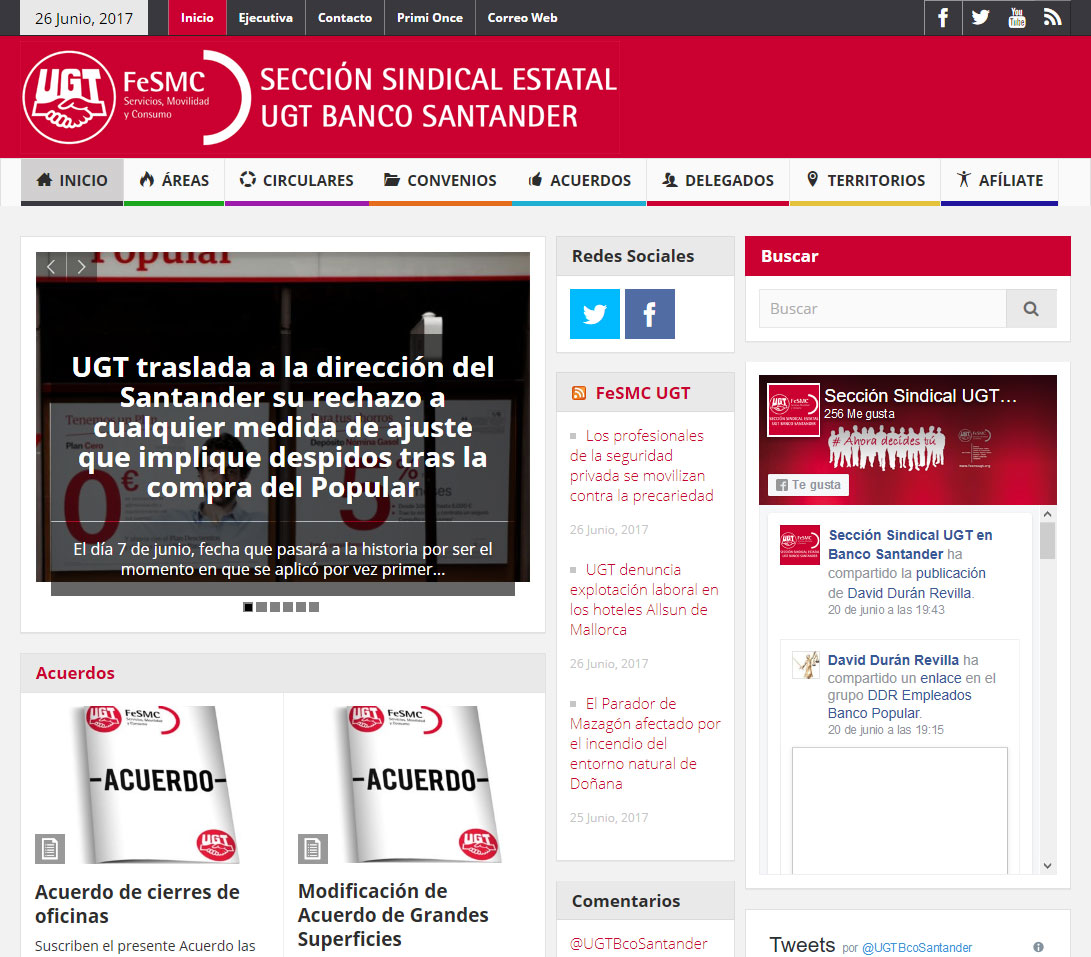Show previous slide with left arrow
1091x957 pixels.
(x=51, y=267)
